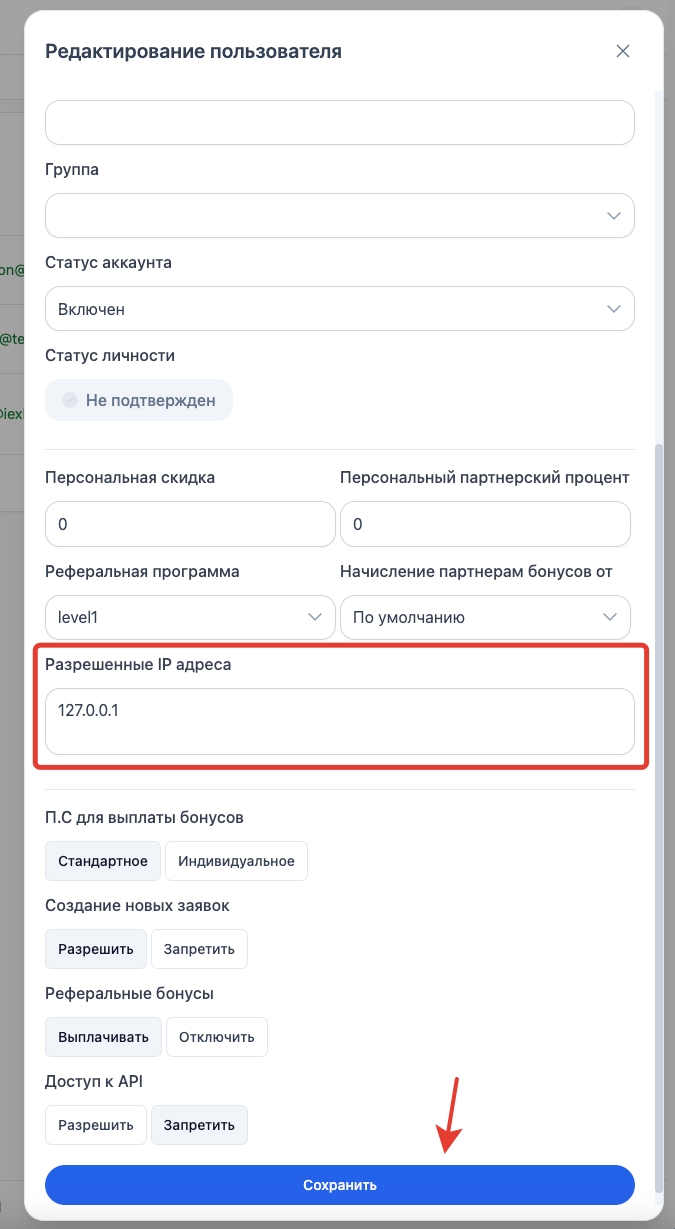Select Отключить for referral bonuses
This screenshot has width=675, height=1229.
217,1037
